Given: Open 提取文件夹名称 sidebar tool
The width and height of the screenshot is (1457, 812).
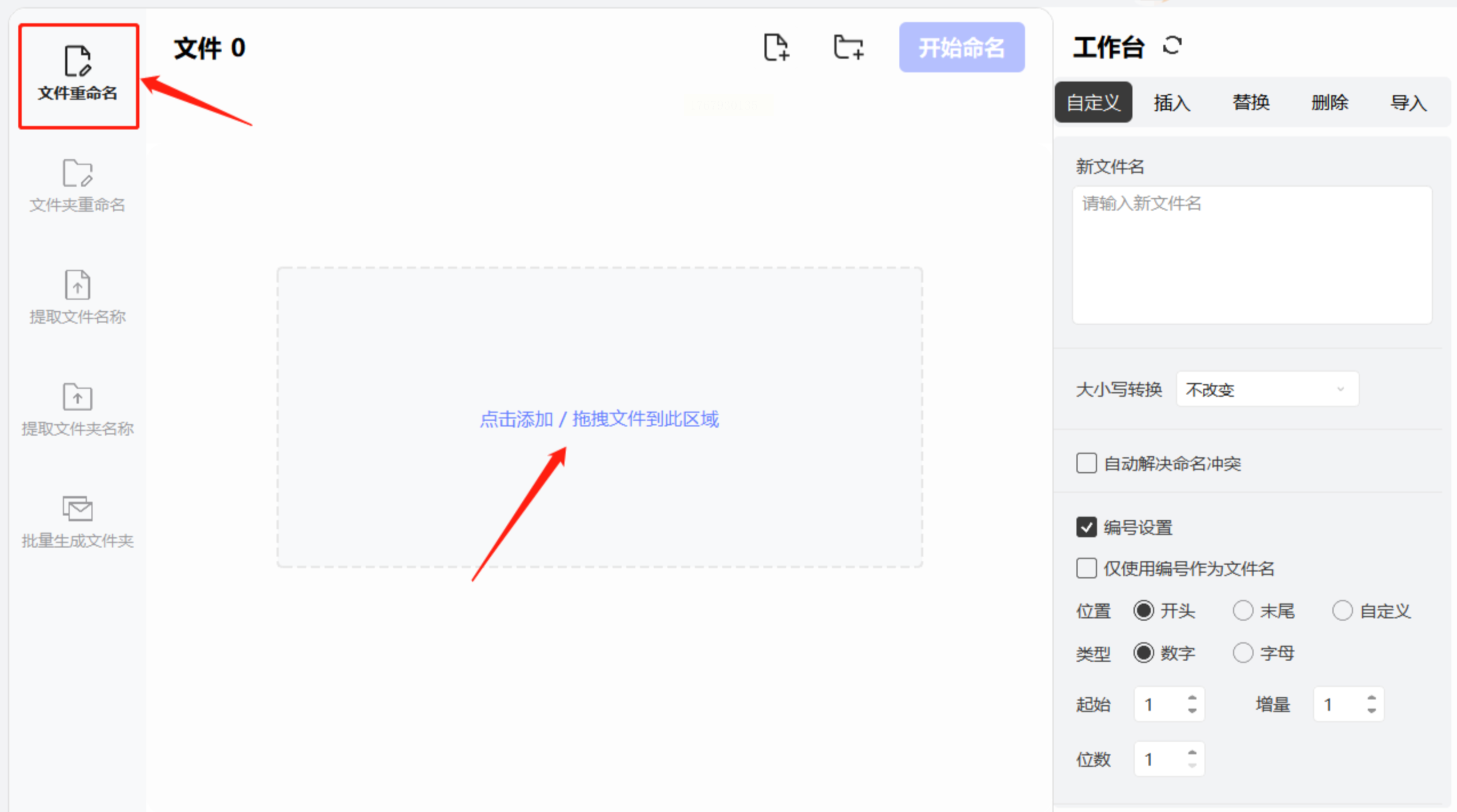Looking at the screenshot, I should [78, 409].
